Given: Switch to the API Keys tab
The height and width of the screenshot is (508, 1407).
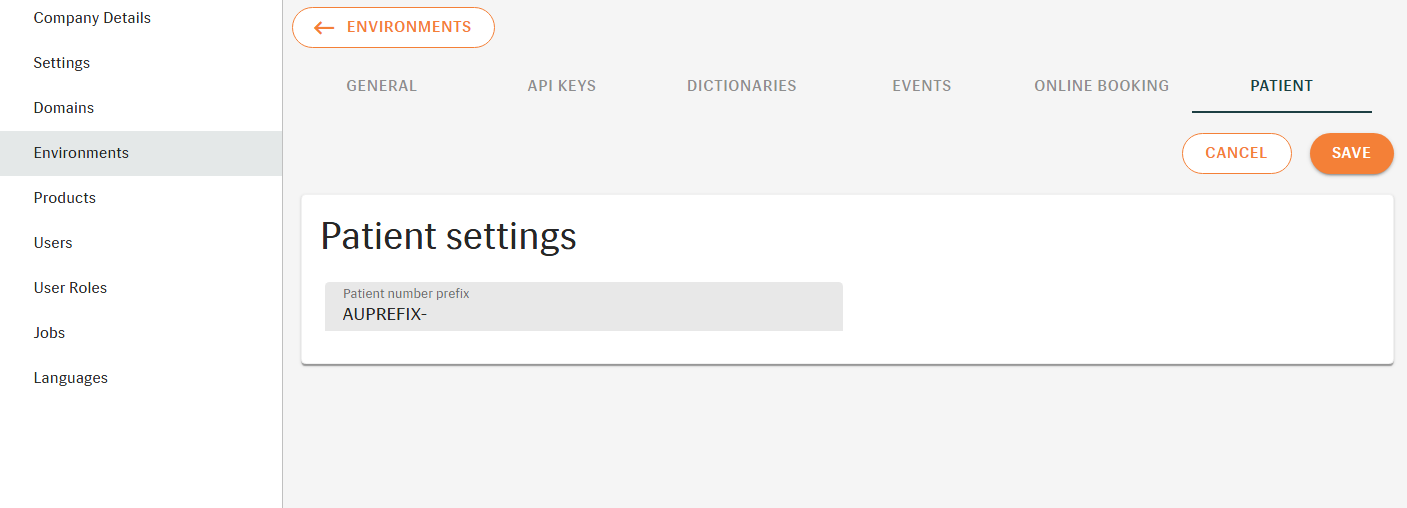Looking at the screenshot, I should pos(561,86).
